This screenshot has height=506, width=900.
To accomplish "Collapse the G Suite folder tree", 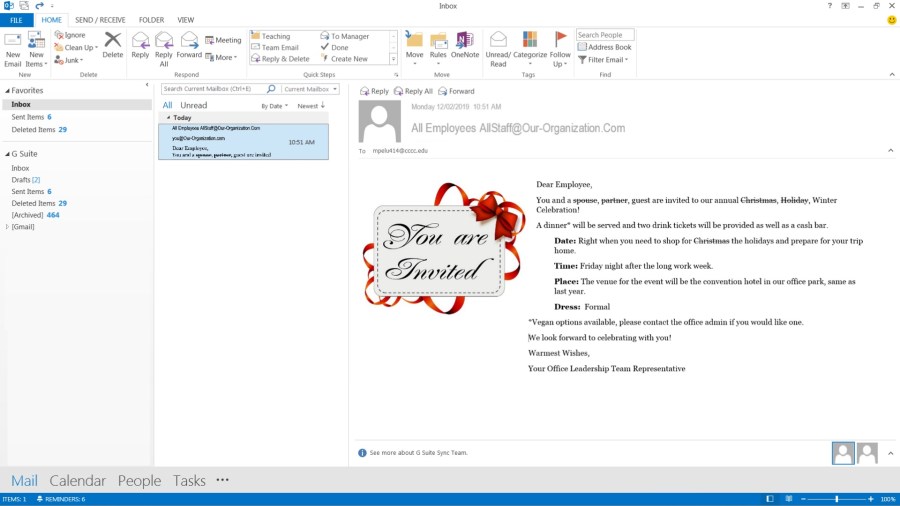I will point(7,154).
